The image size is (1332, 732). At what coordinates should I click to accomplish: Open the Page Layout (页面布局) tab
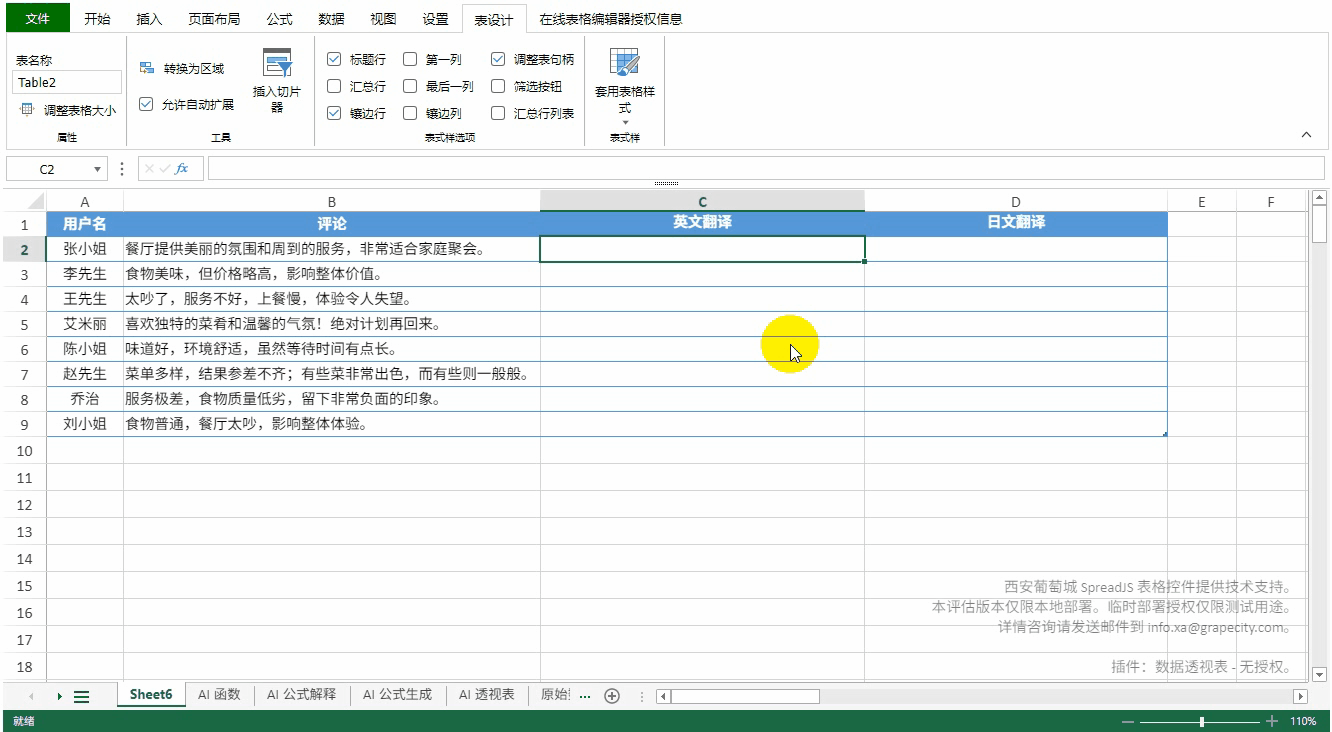point(214,18)
